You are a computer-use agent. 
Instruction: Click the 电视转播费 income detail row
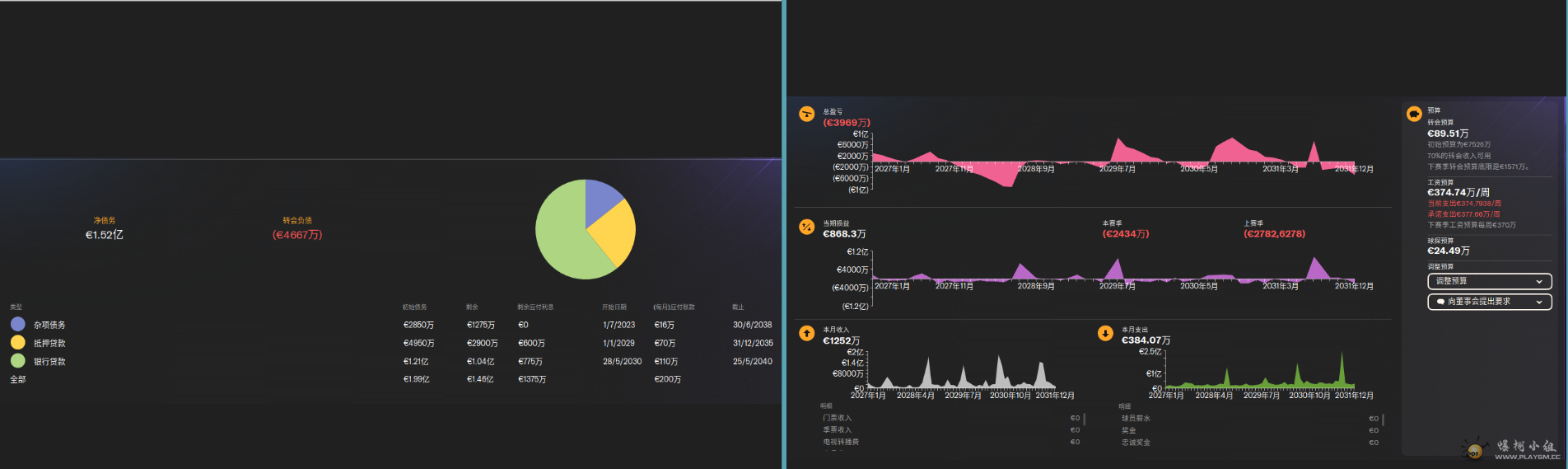click(950, 442)
